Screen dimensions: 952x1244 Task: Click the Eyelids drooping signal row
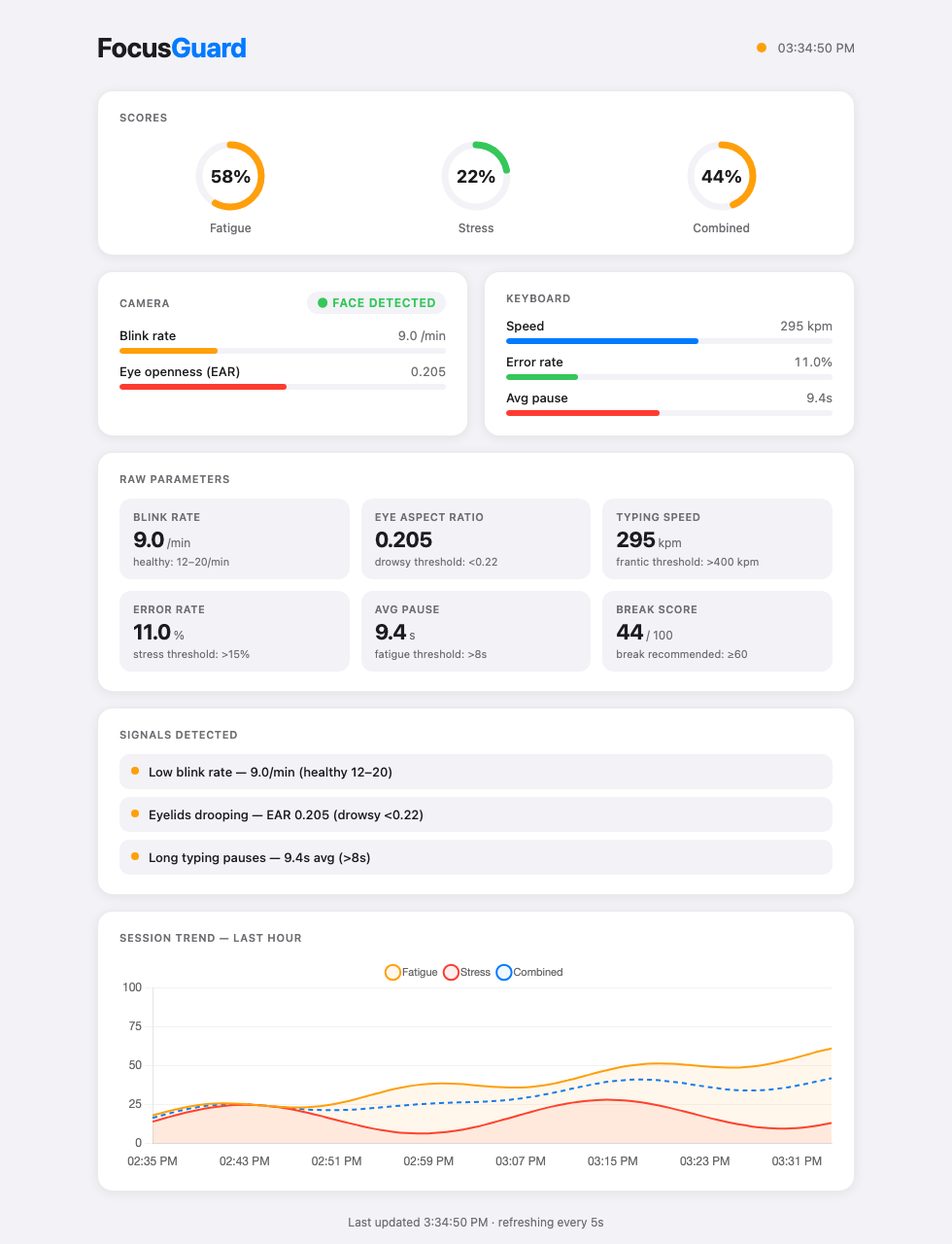tap(476, 814)
